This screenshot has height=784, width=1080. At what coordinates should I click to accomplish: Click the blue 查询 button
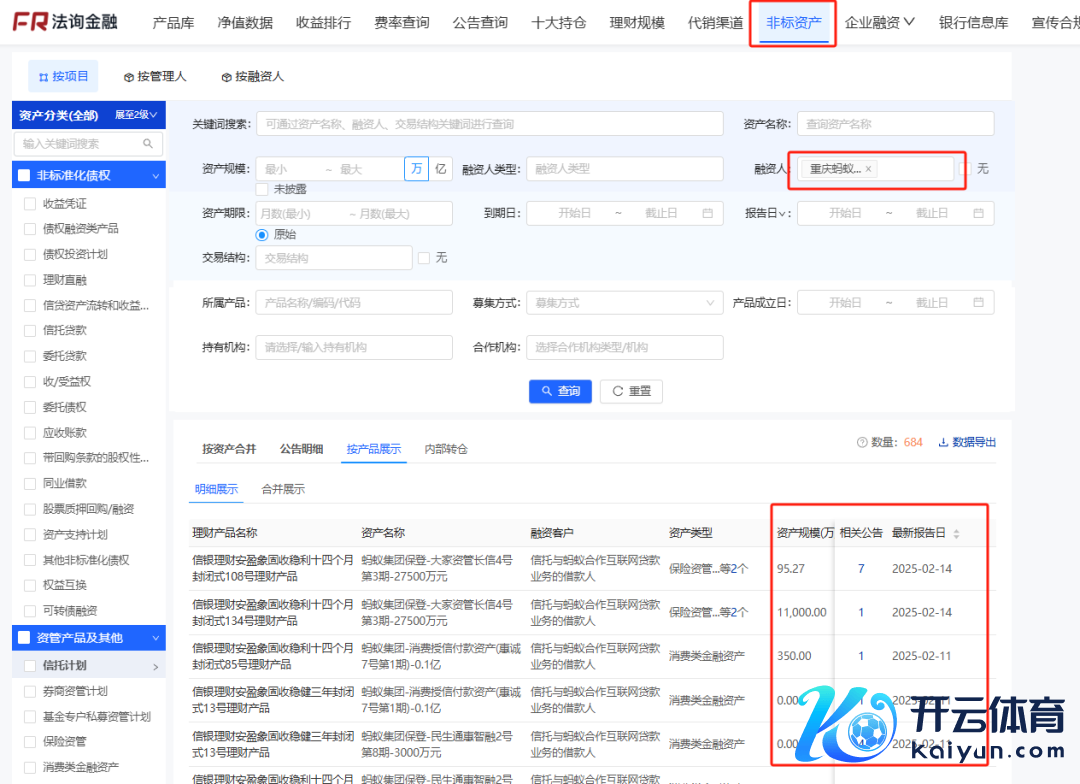(x=560, y=391)
